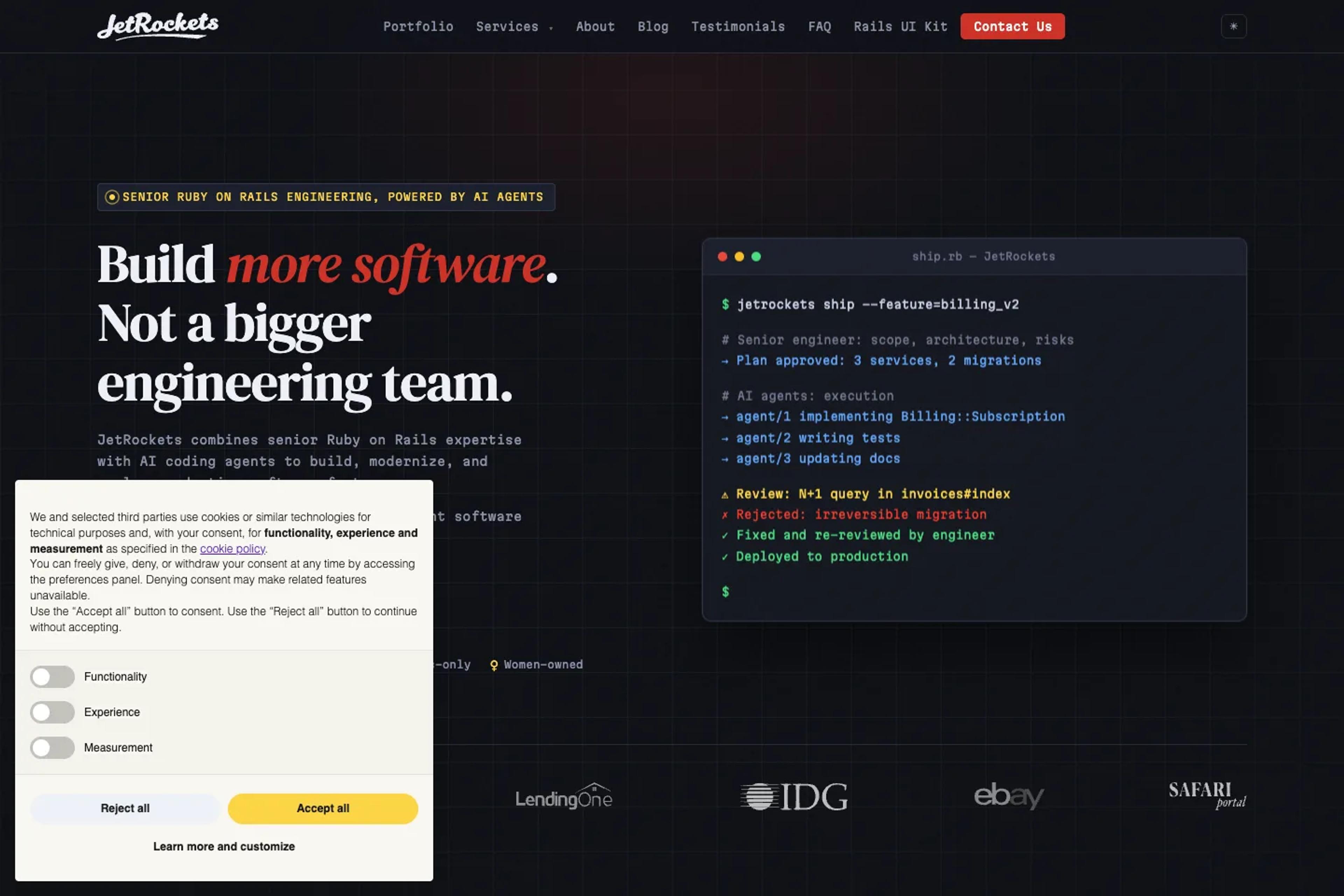Click the LendingOne logo

563,796
